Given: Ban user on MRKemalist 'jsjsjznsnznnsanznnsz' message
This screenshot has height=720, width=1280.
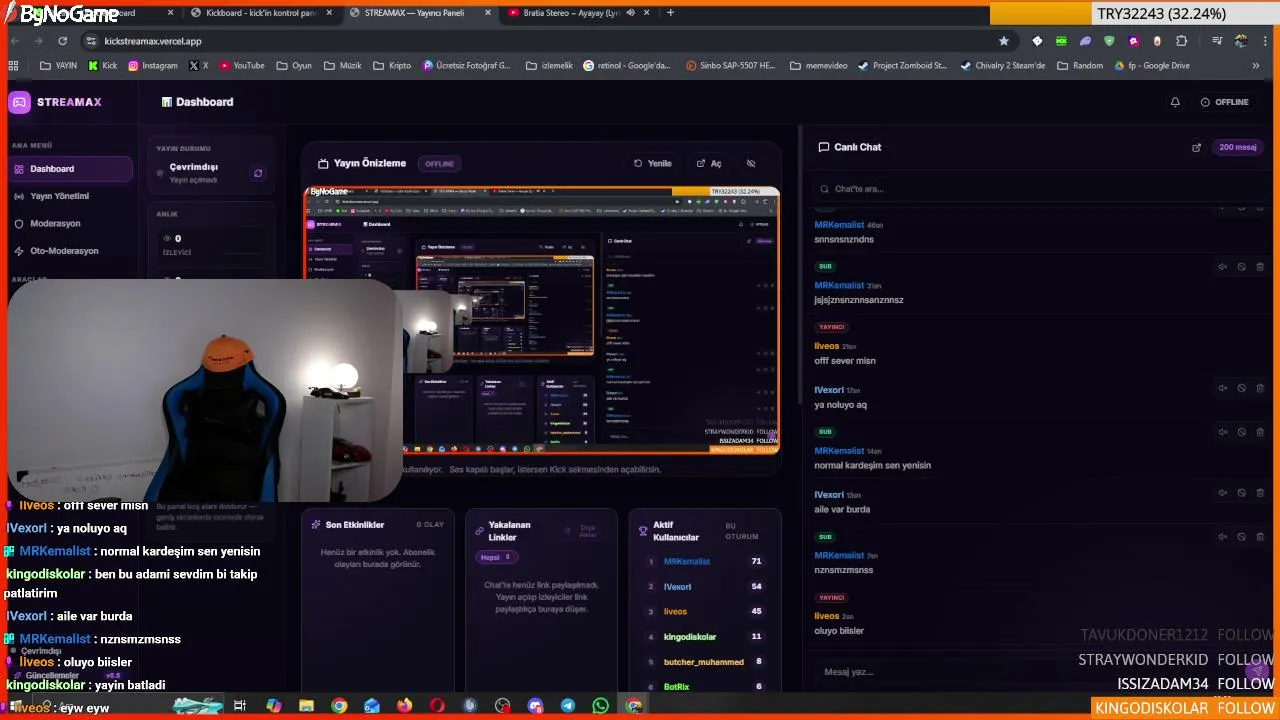Looking at the screenshot, I should pyautogui.click(x=1241, y=267).
